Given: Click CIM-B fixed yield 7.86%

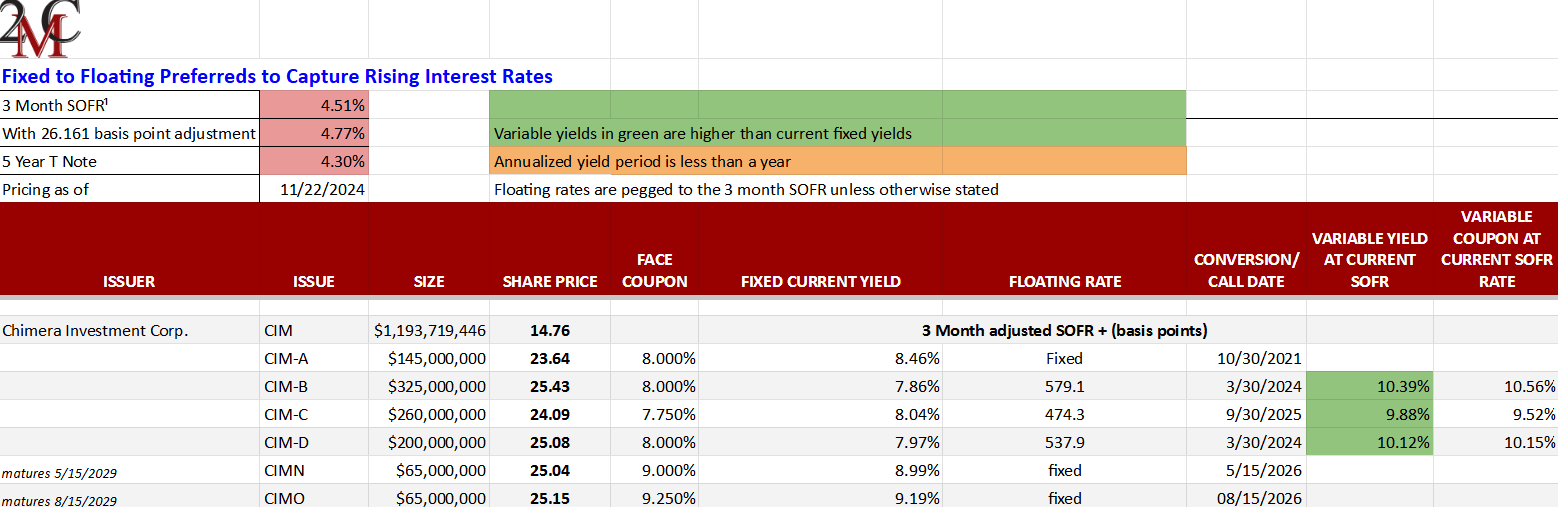Looking at the screenshot, I should [821, 386].
